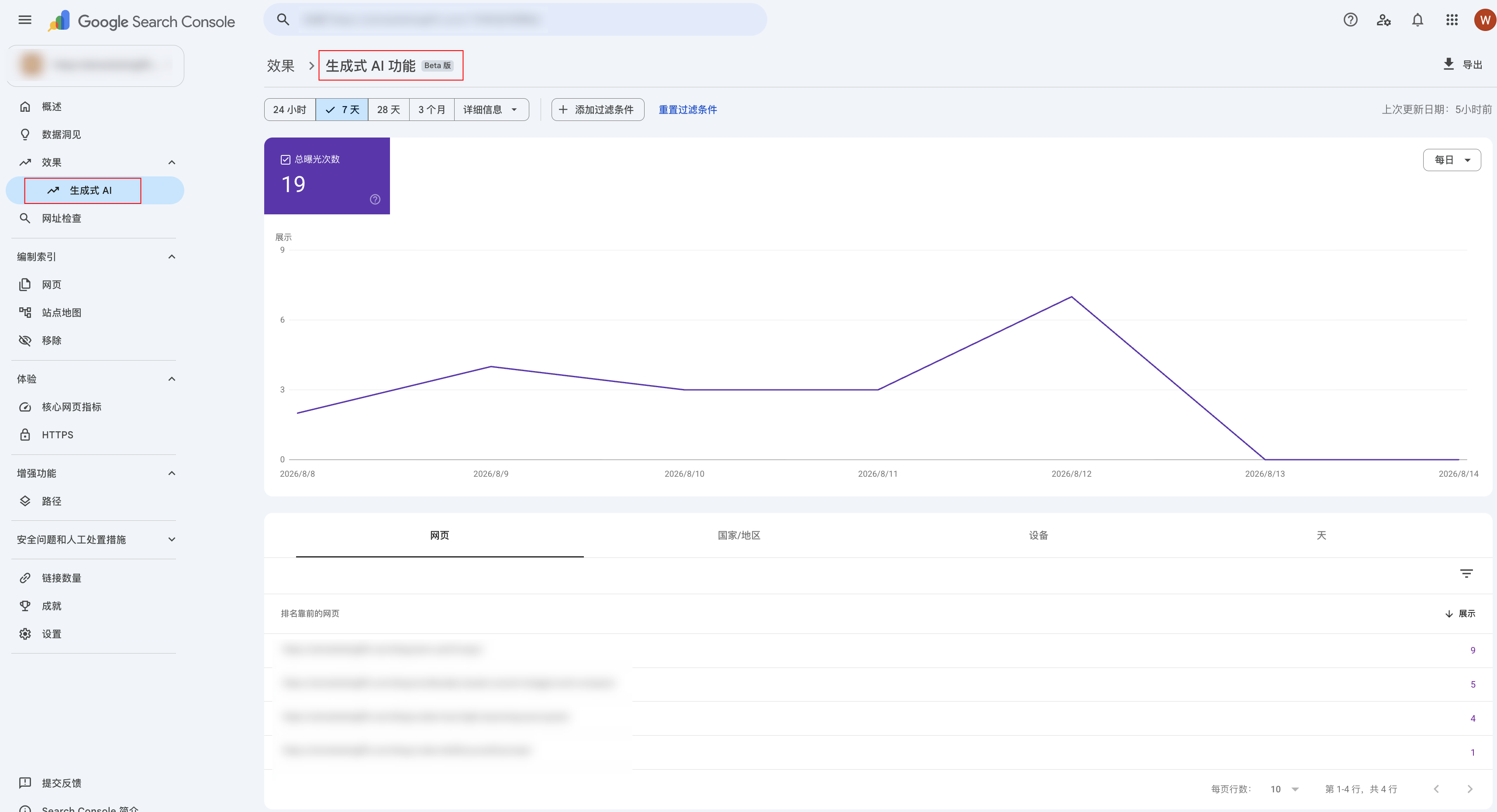The image size is (1497, 812).
Task: Click the page row with 9 impressions
Action: point(877,650)
